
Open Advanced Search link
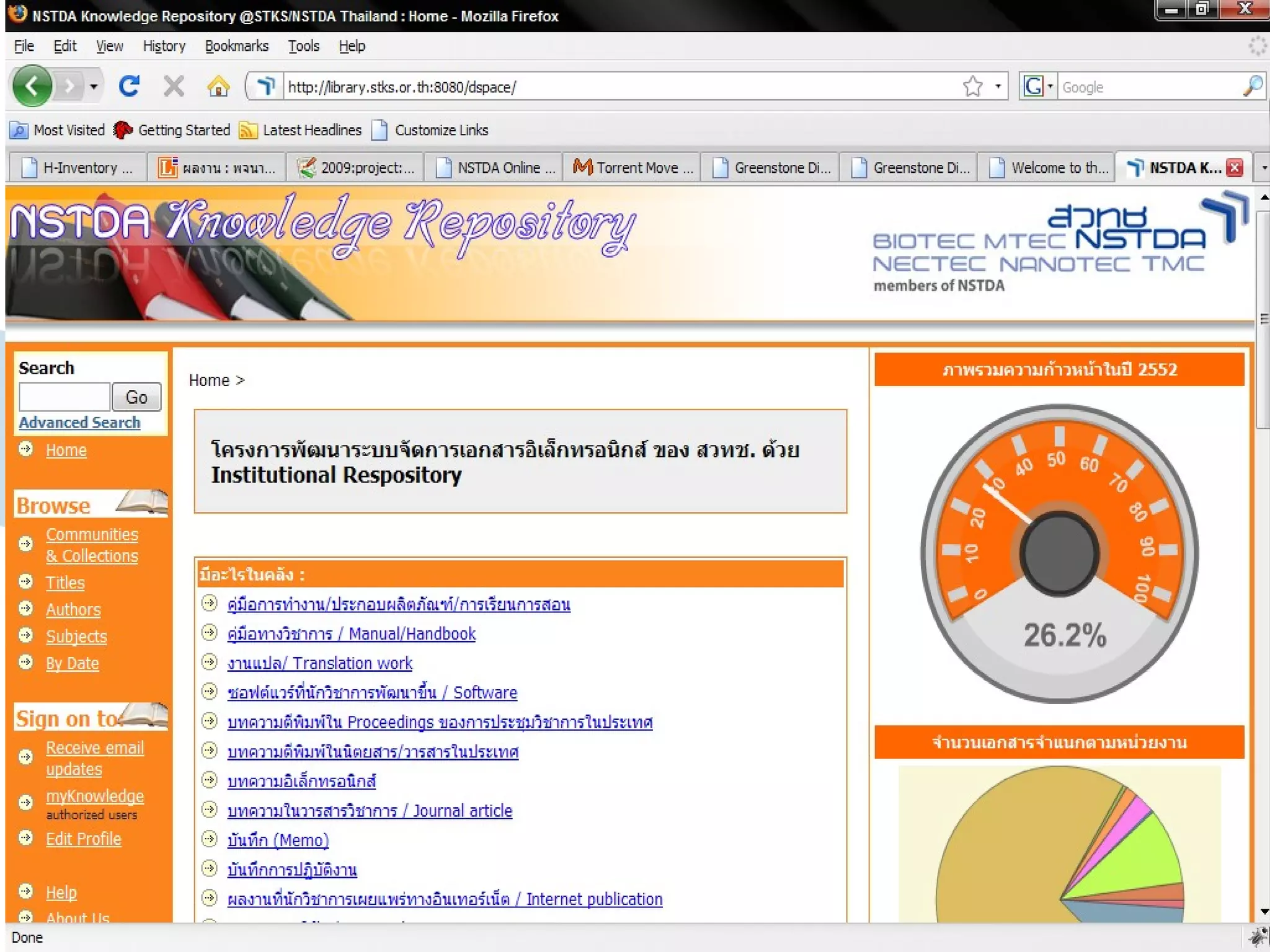[79, 422]
